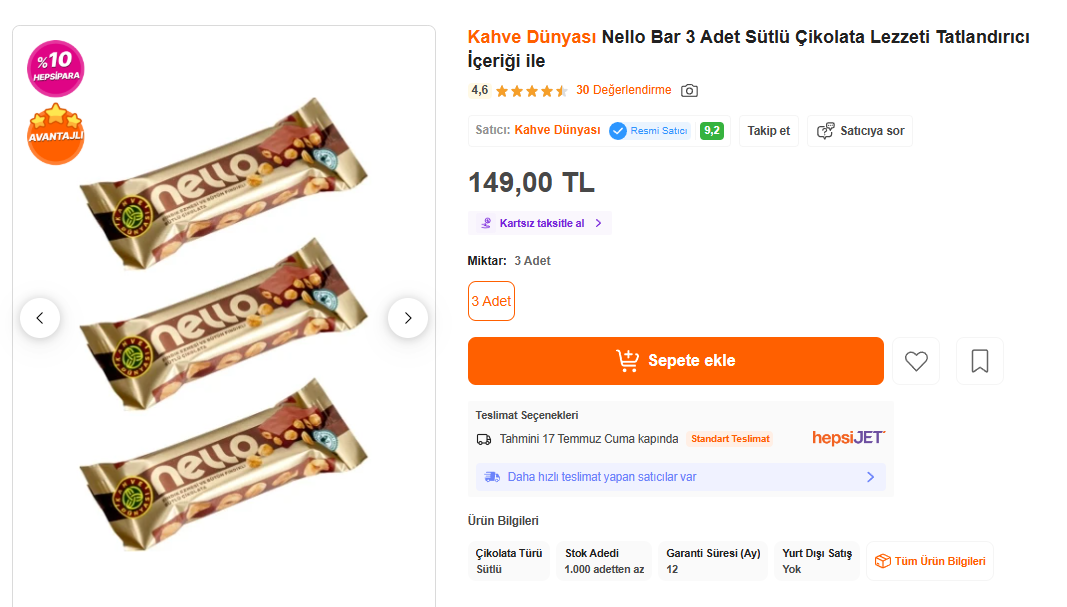Click the Resmi Satıcı verified badge
Viewport: 1067px width, 607px height.
click(x=649, y=131)
